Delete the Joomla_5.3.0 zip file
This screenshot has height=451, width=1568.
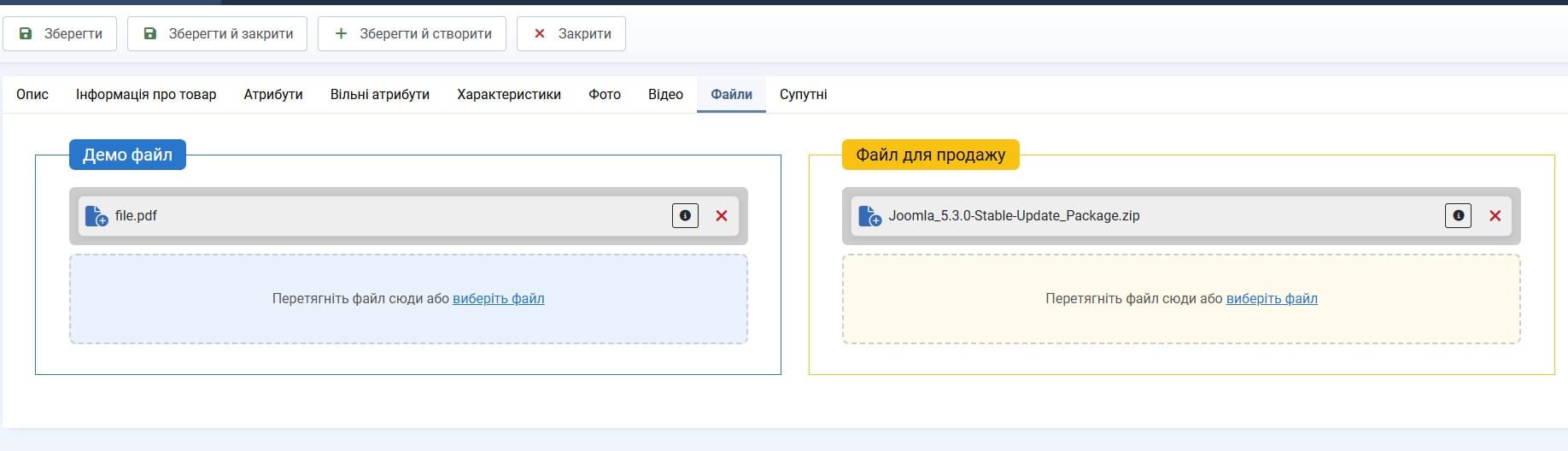tap(1495, 216)
